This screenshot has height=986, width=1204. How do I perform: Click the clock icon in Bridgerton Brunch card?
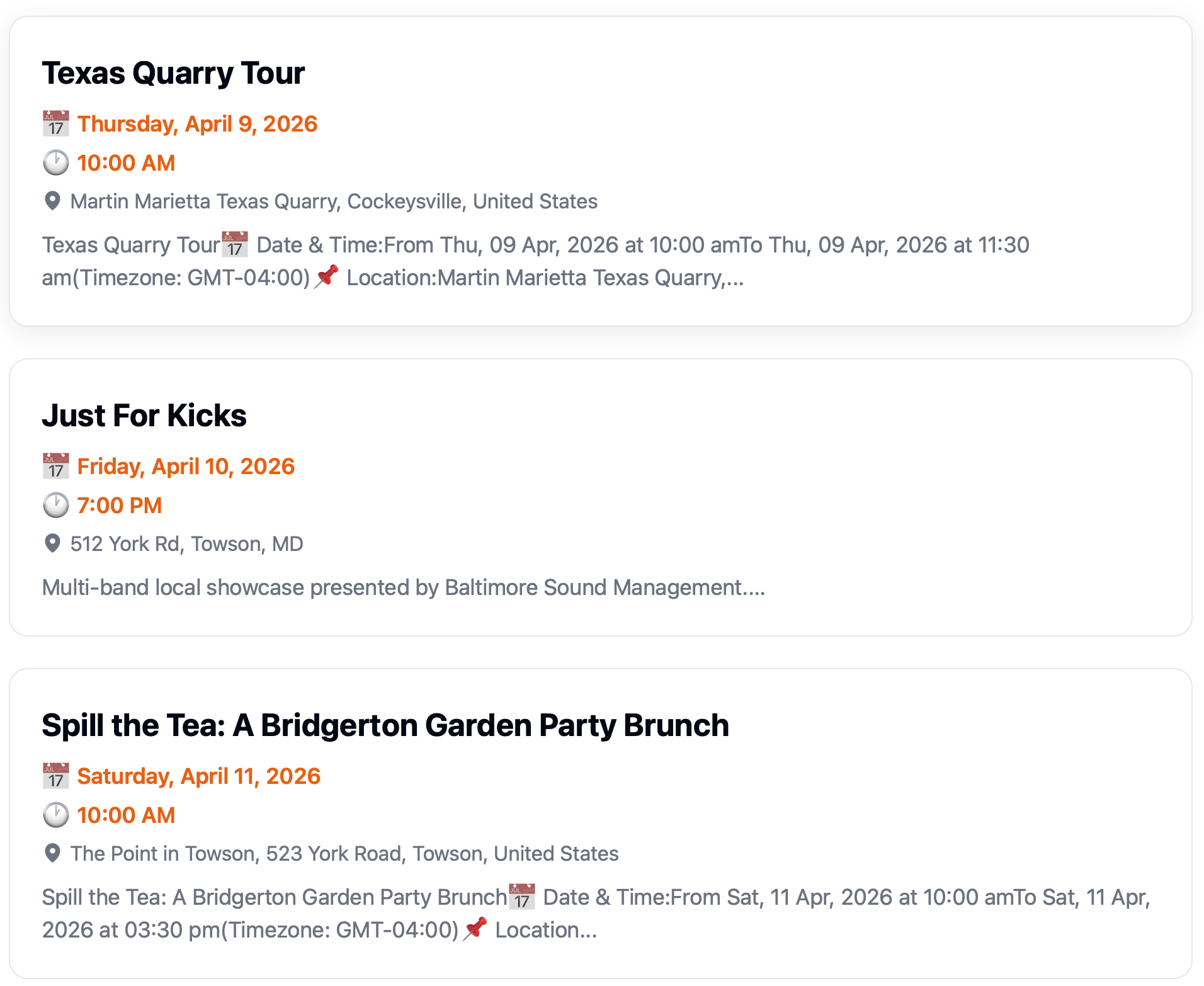tap(55, 815)
